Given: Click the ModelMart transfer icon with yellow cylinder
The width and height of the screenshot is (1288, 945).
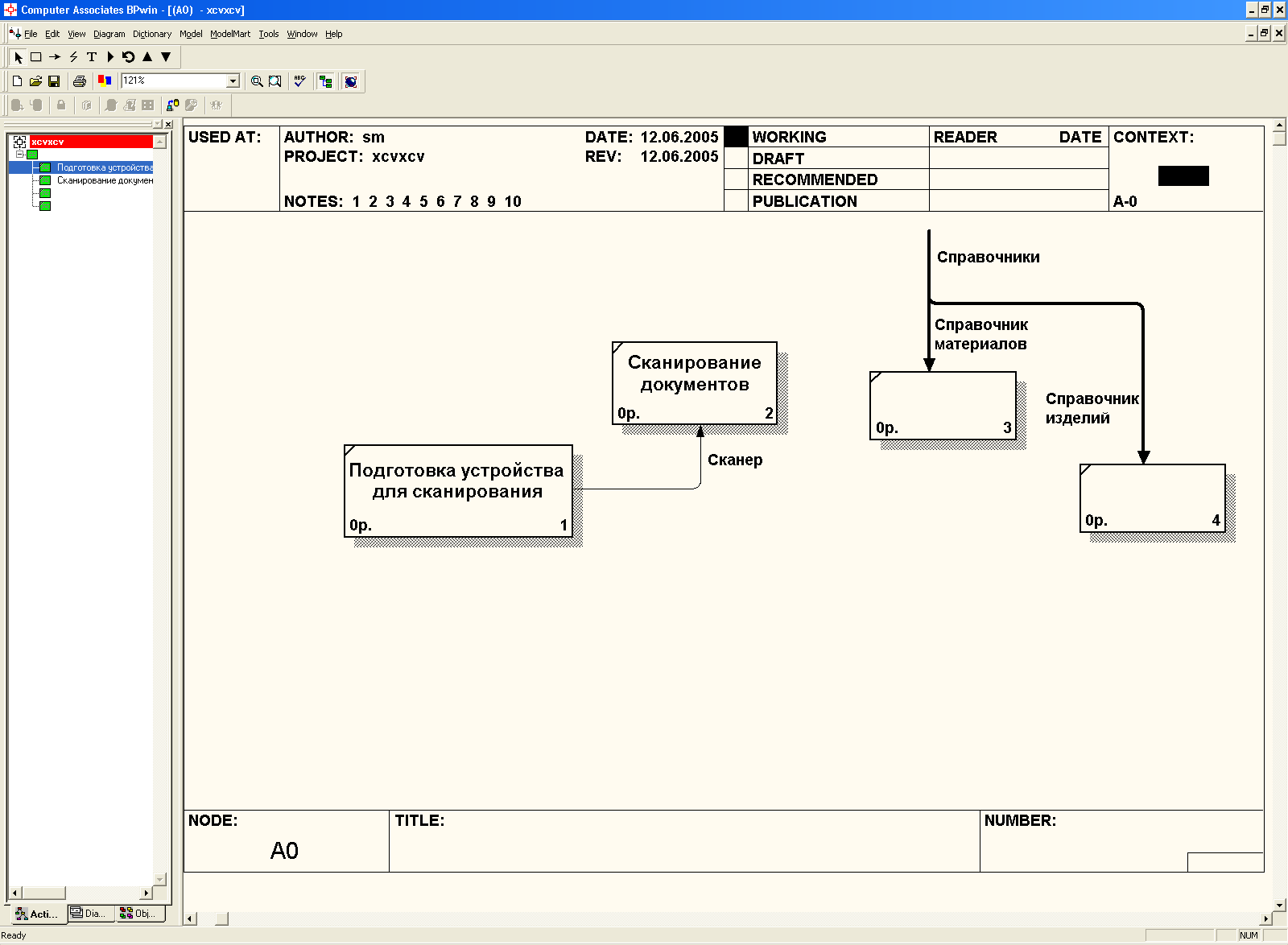Looking at the screenshot, I should (x=173, y=105).
